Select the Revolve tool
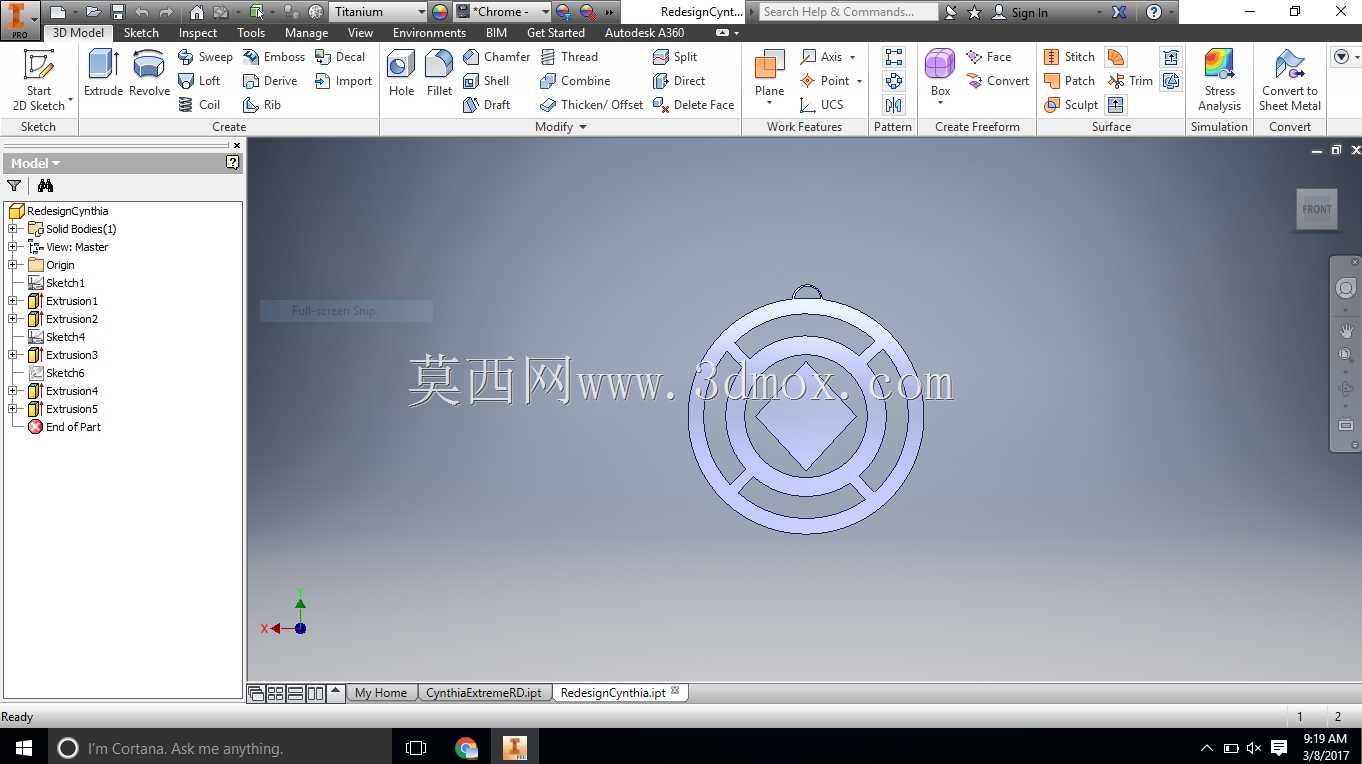This screenshot has height=764, width=1362. tap(149, 73)
